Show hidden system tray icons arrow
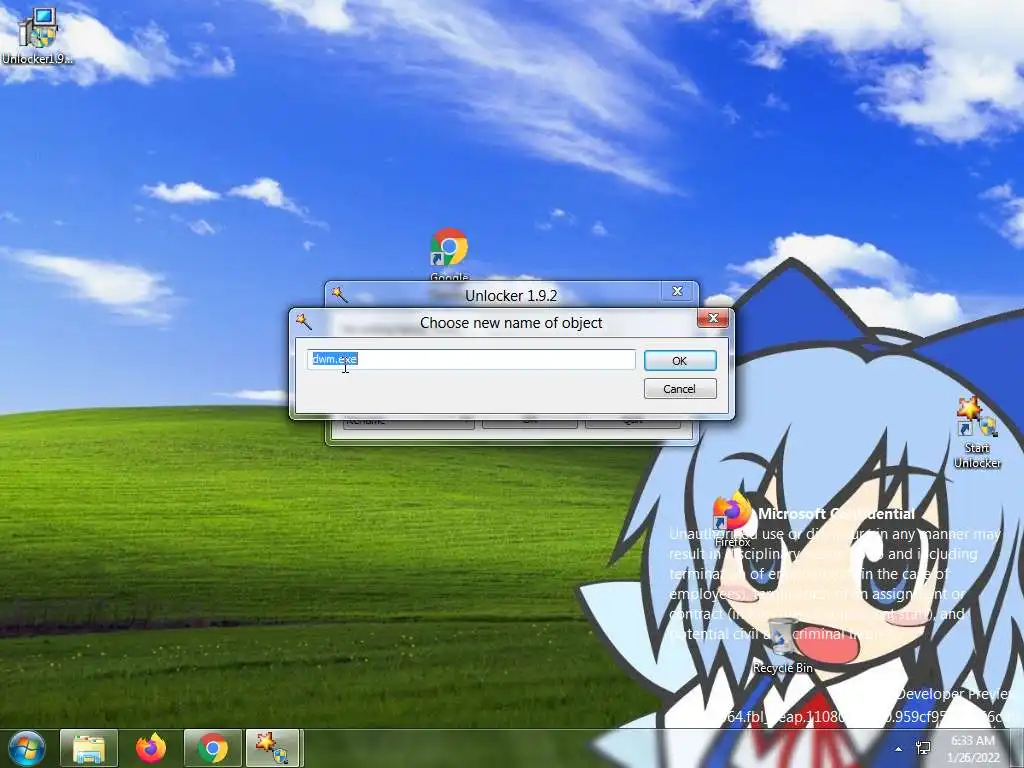Viewport: 1024px width, 768px height. [899, 749]
